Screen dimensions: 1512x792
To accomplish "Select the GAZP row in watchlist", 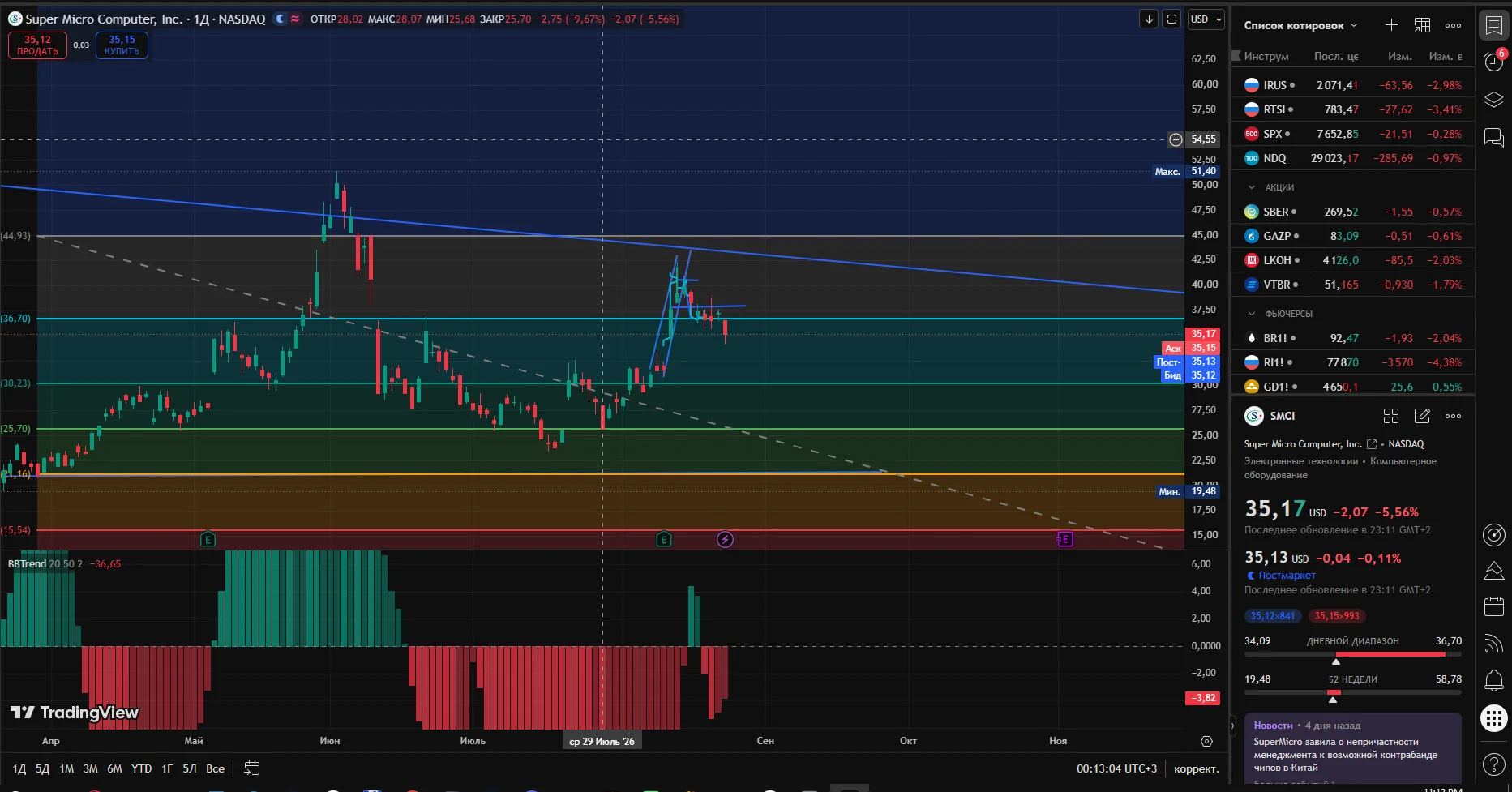I will pyautogui.click(x=1352, y=236).
